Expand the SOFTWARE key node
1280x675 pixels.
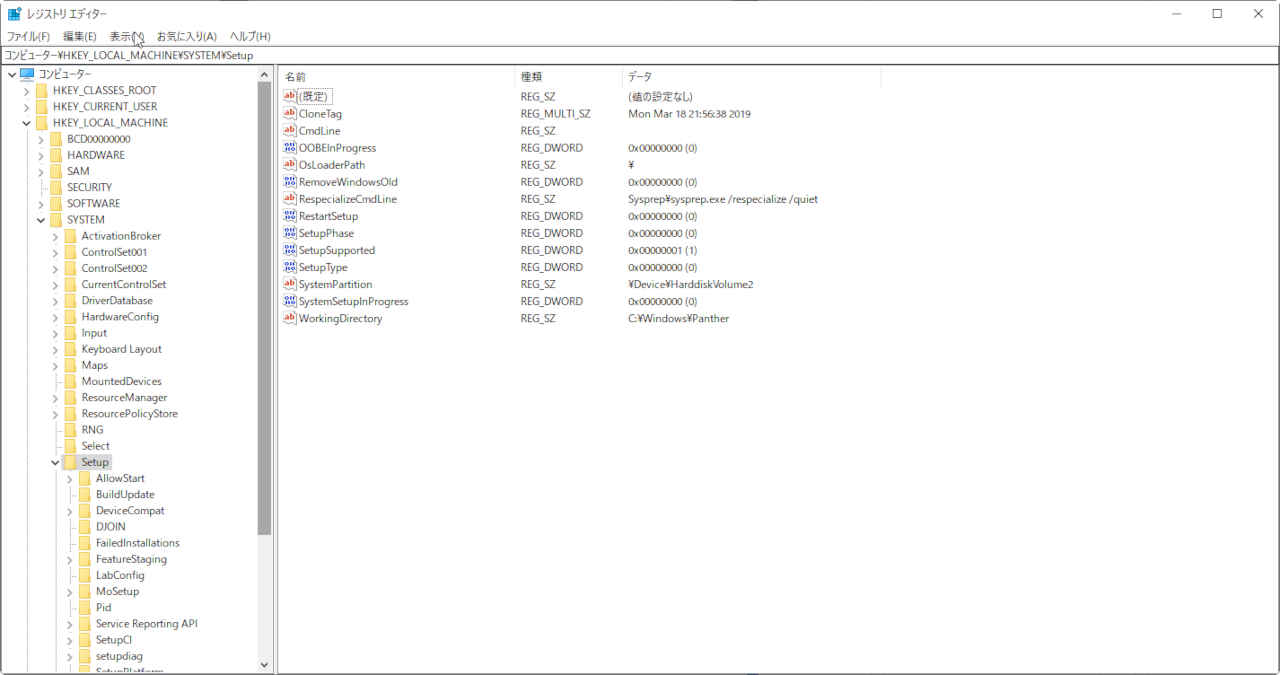41,204
